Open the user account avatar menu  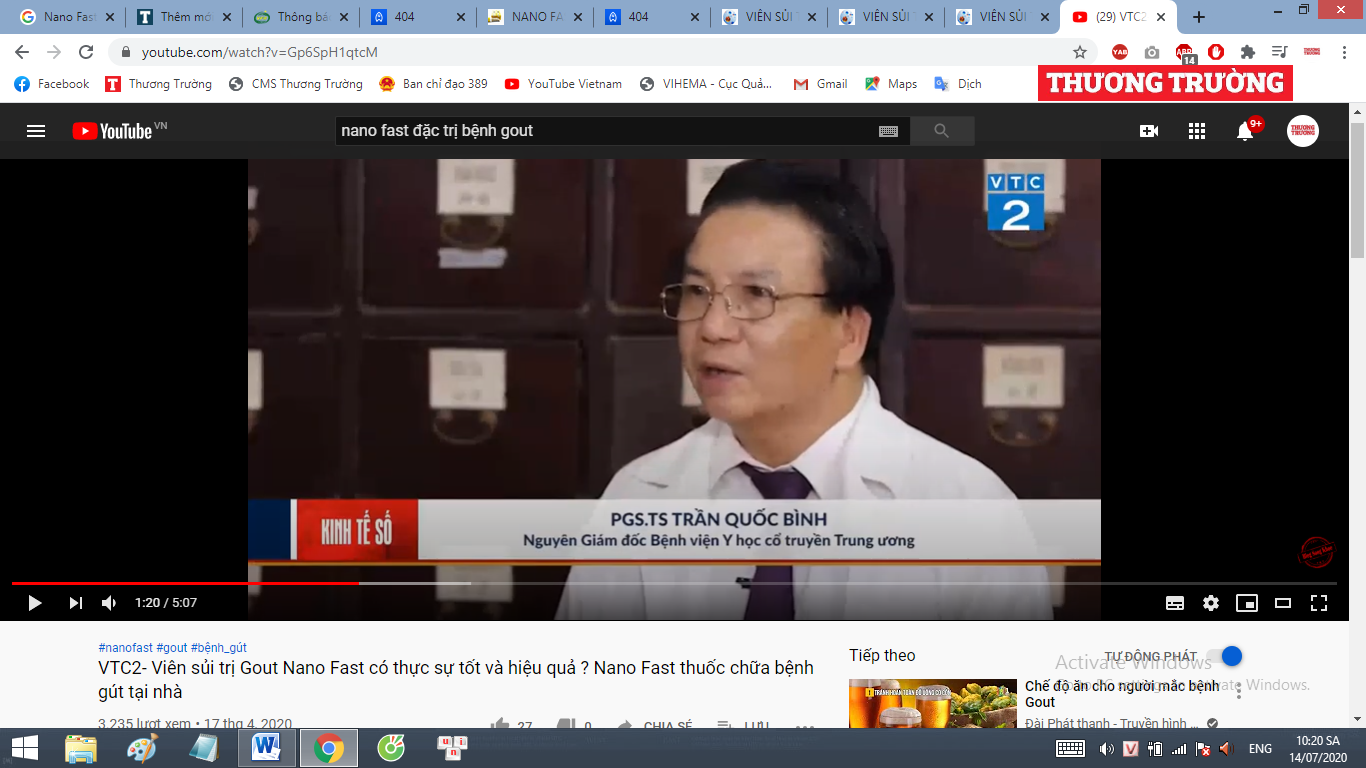tap(1302, 131)
